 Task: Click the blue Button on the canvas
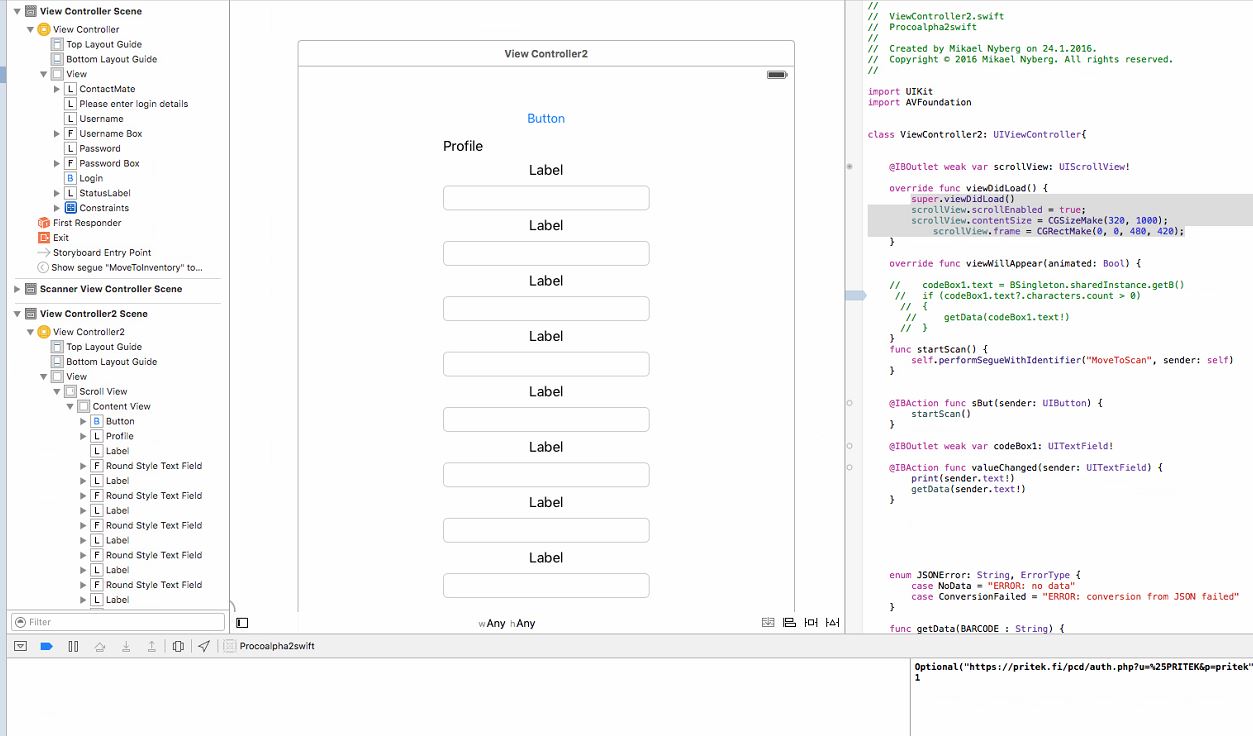(x=546, y=118)
